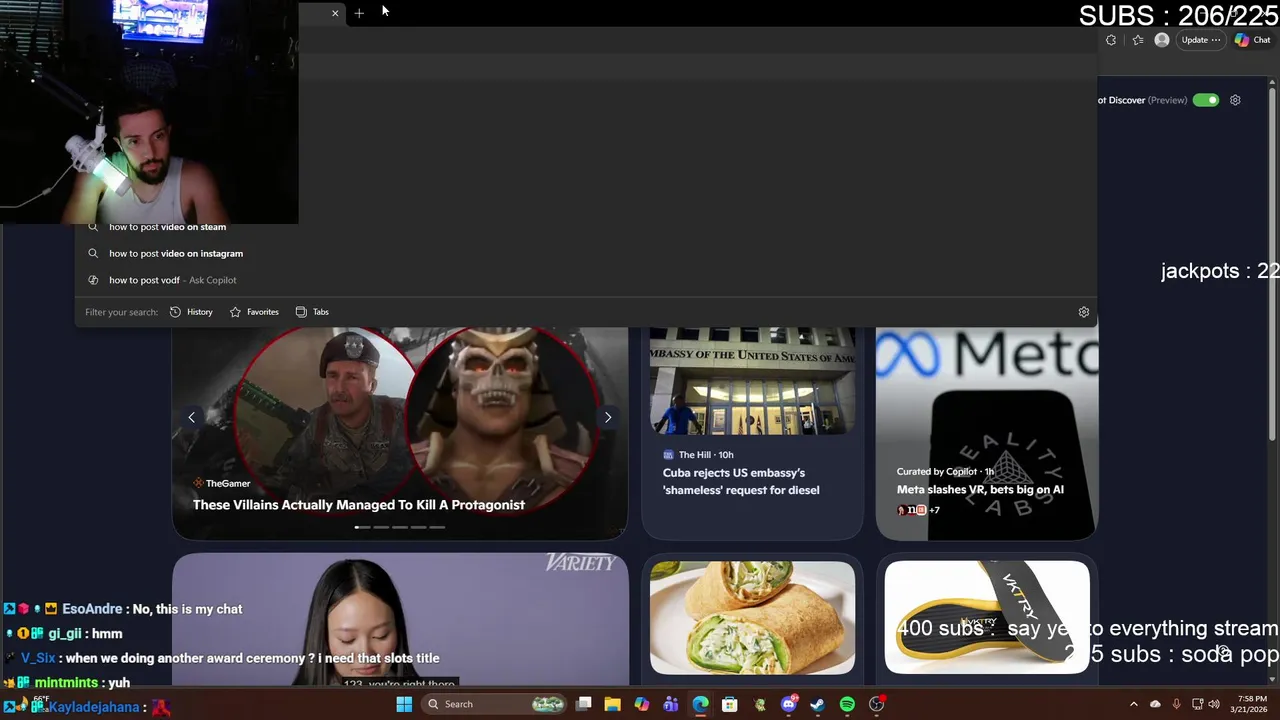The height and width of the screenshot is (720, 1280).
Task: Click Copilot icon beside 'how to post vodf'
Action: [x=93, y=280]
